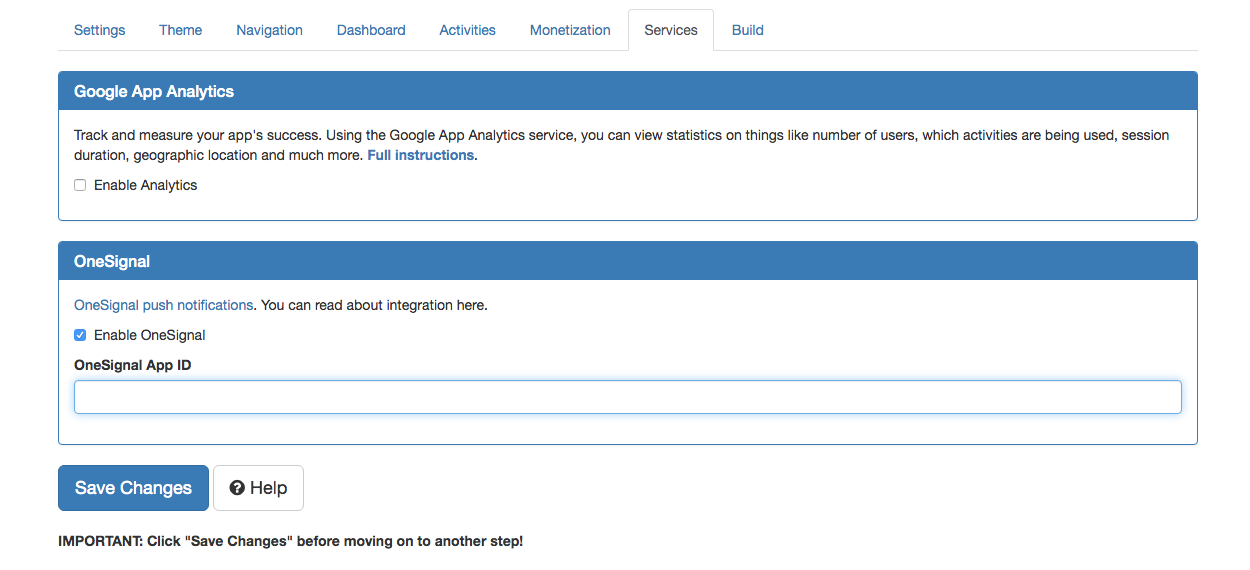Click the IMPORTANT Save Changes reminder text
The width and height of the screenshot is (1250, 570).
(290, 541)
